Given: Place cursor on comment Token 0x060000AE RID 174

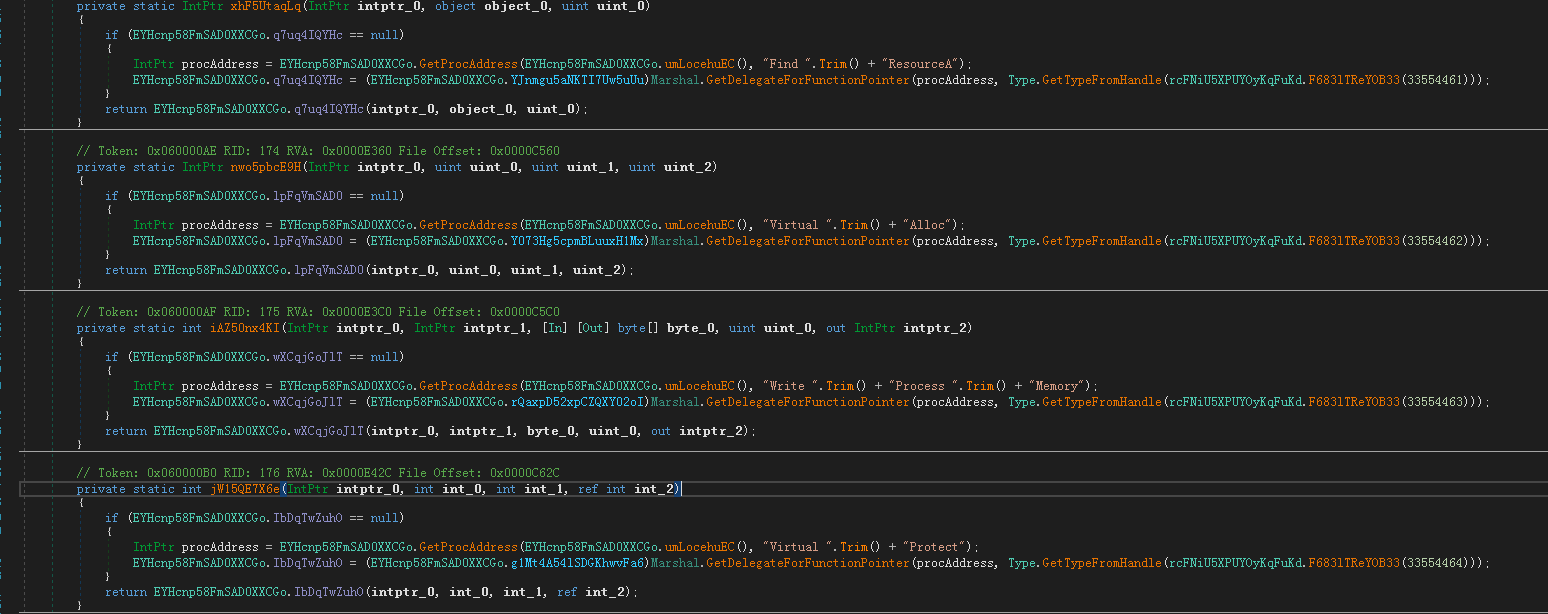Looking at the screenshot, I should pyautogui.click(x=318, y=151).
